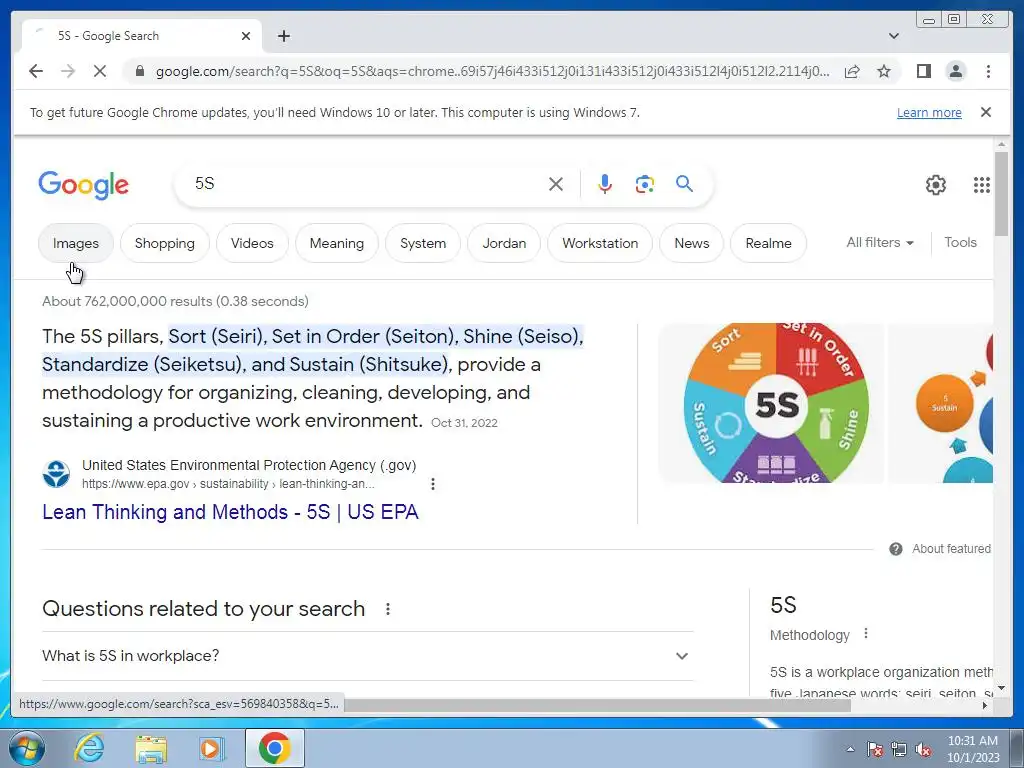This screenshot has height=768, width=1024.
Task: Click the horizontal scrollbar right arrow
Action: [x=984, y=705]
